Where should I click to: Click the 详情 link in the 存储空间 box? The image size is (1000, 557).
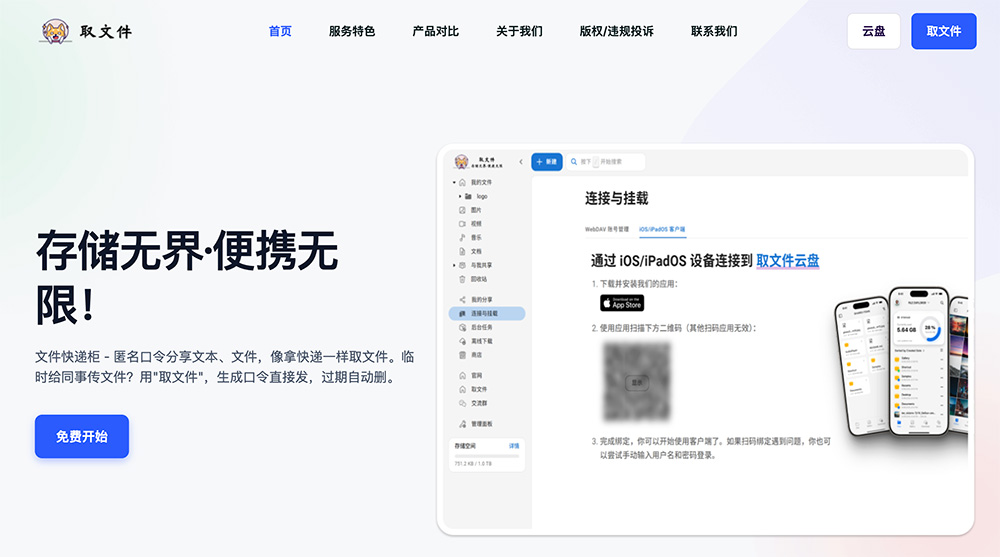[x=514, y=446]
